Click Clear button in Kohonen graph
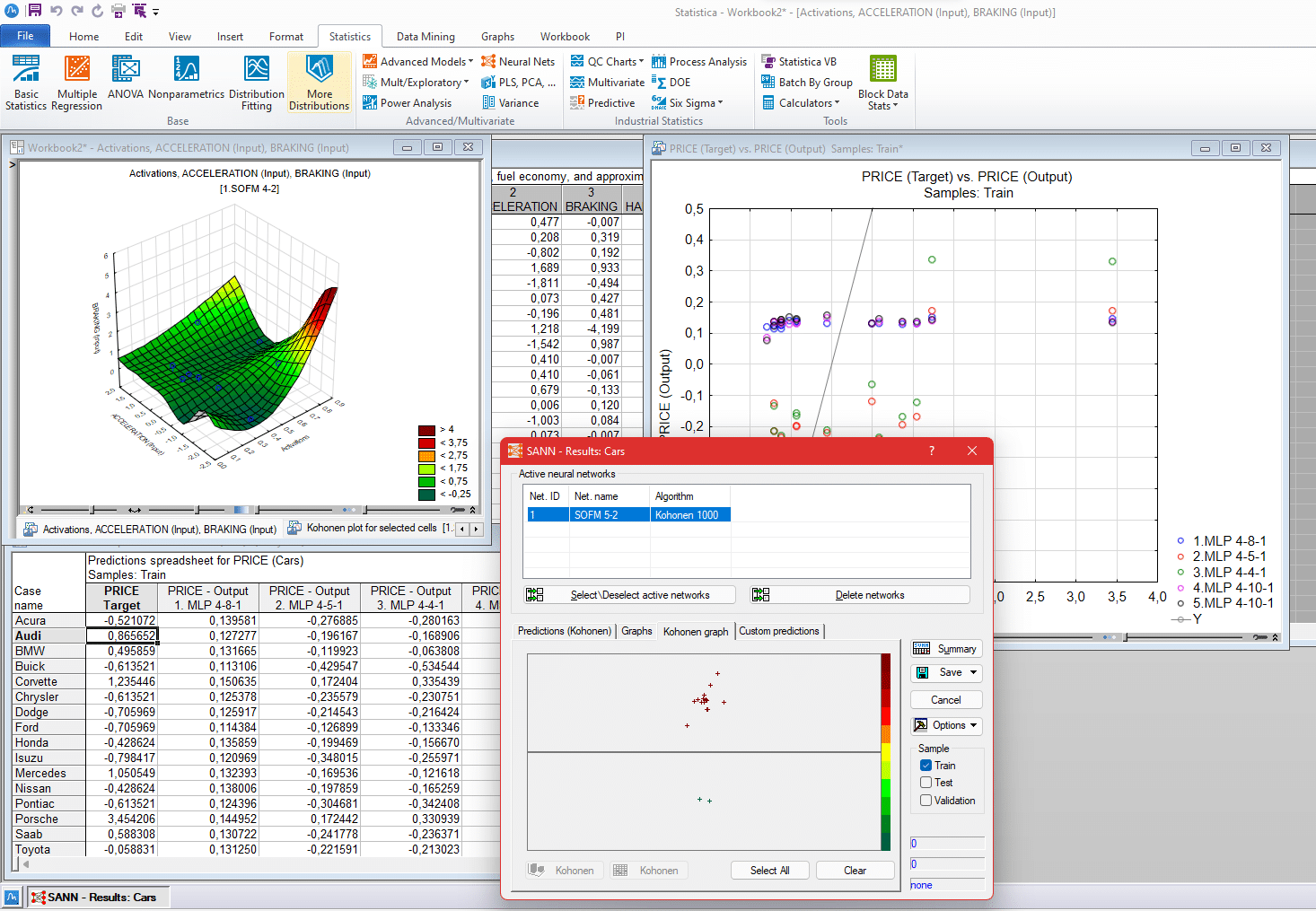Screen dimensions: 1316x911 (855, 871)
